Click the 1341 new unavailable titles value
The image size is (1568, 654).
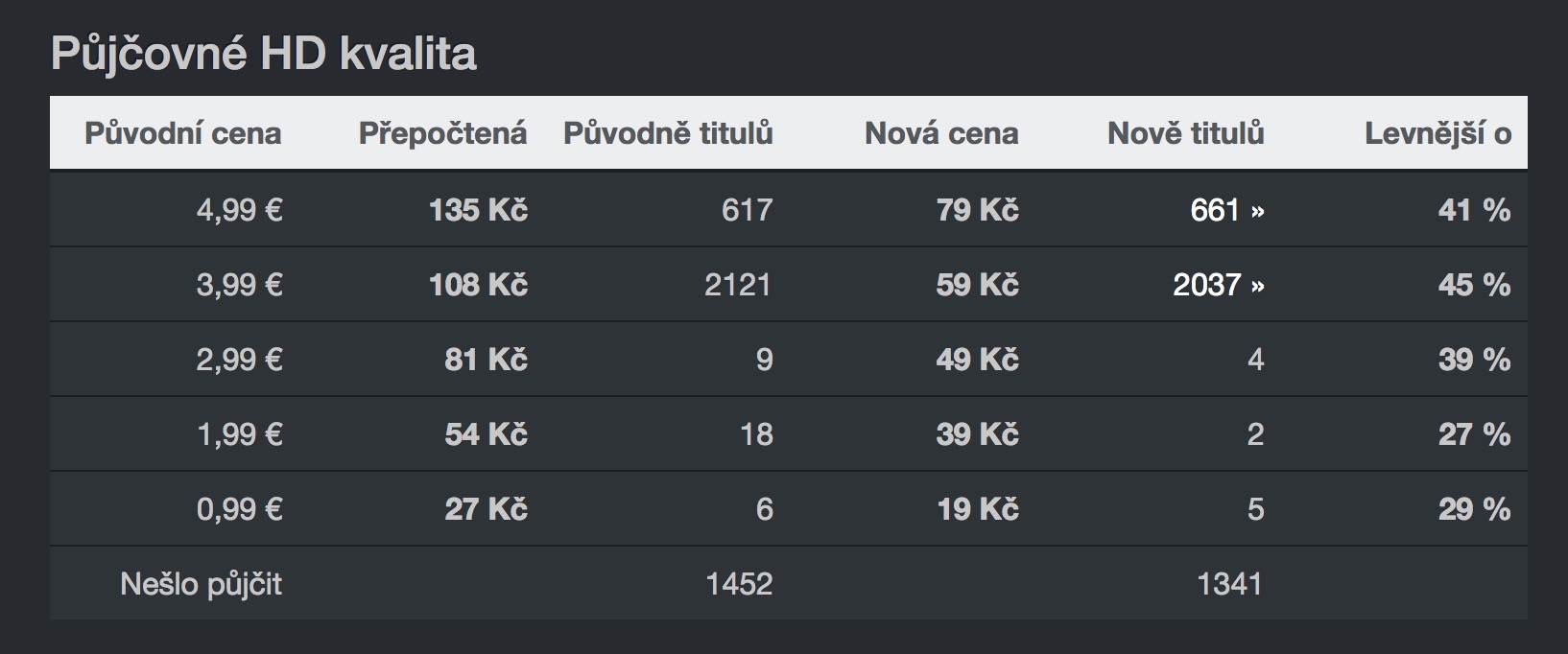pyautogui.click(x=1230, y=584)
